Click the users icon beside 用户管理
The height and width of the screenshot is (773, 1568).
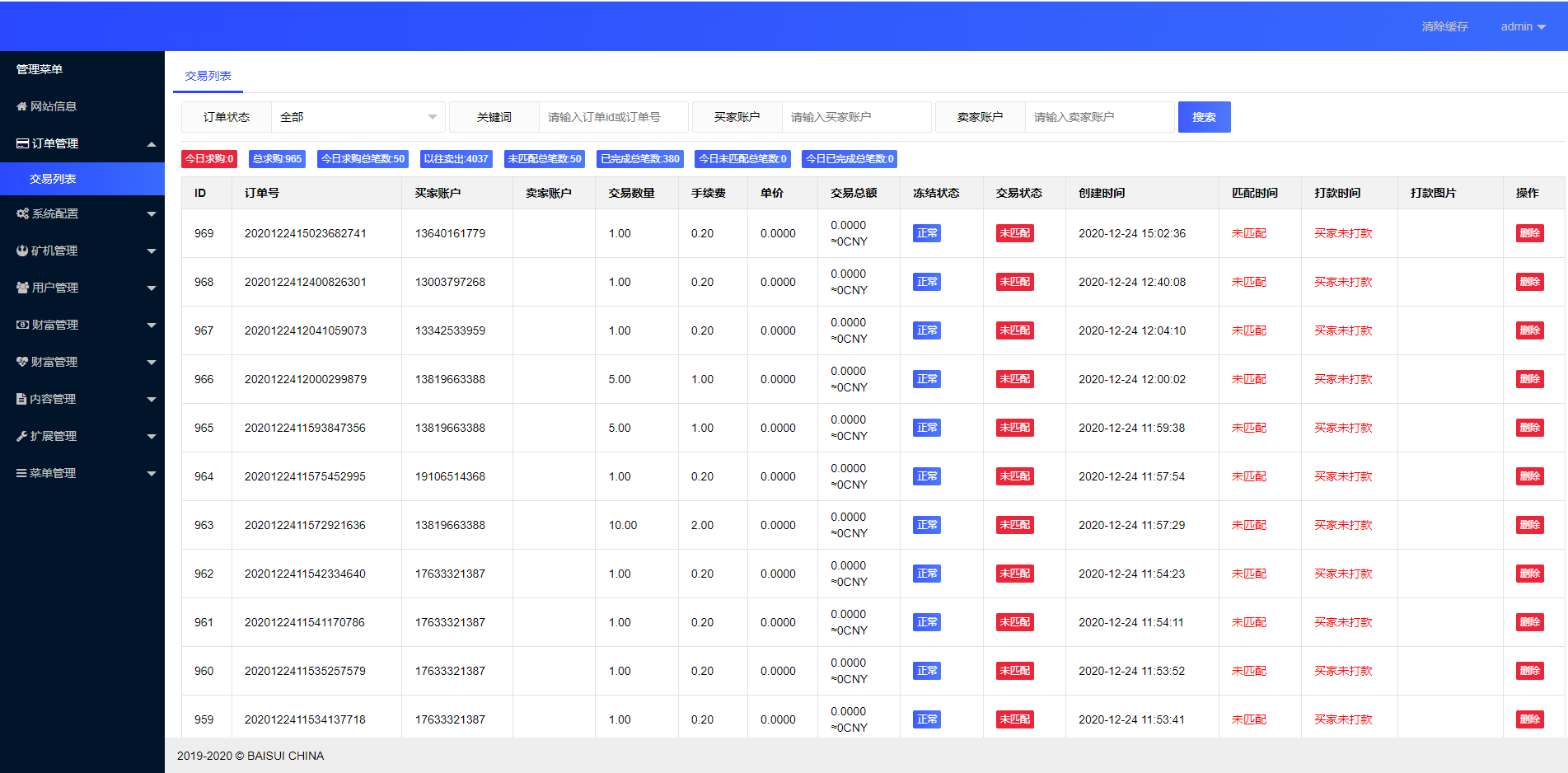pos(22,288)
